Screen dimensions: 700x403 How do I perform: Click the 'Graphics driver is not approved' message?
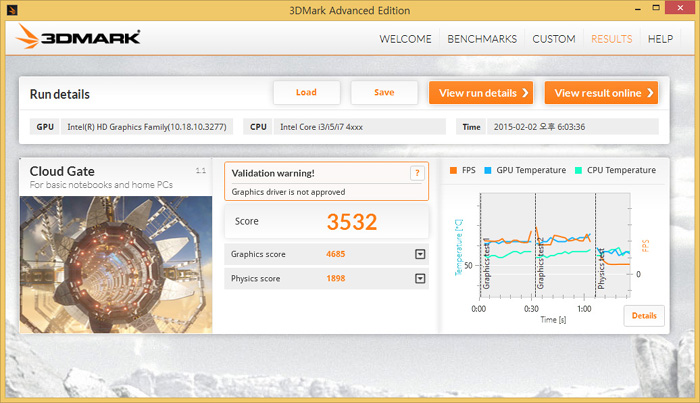288,192
